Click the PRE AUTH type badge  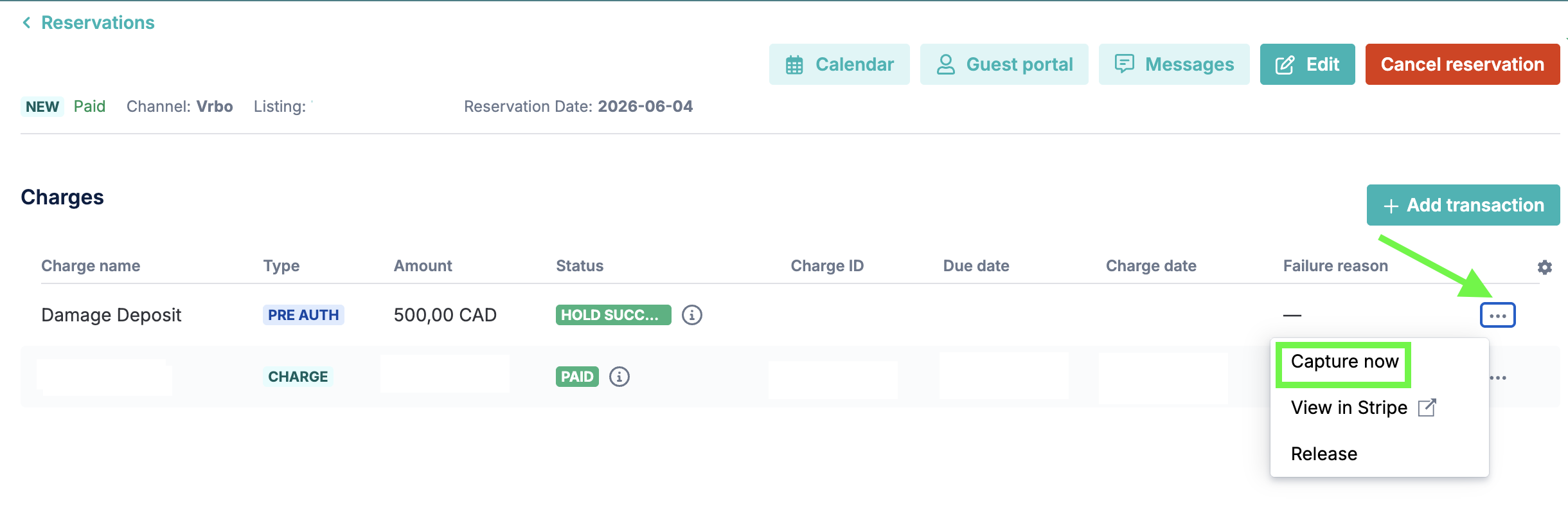coord(303,315)
